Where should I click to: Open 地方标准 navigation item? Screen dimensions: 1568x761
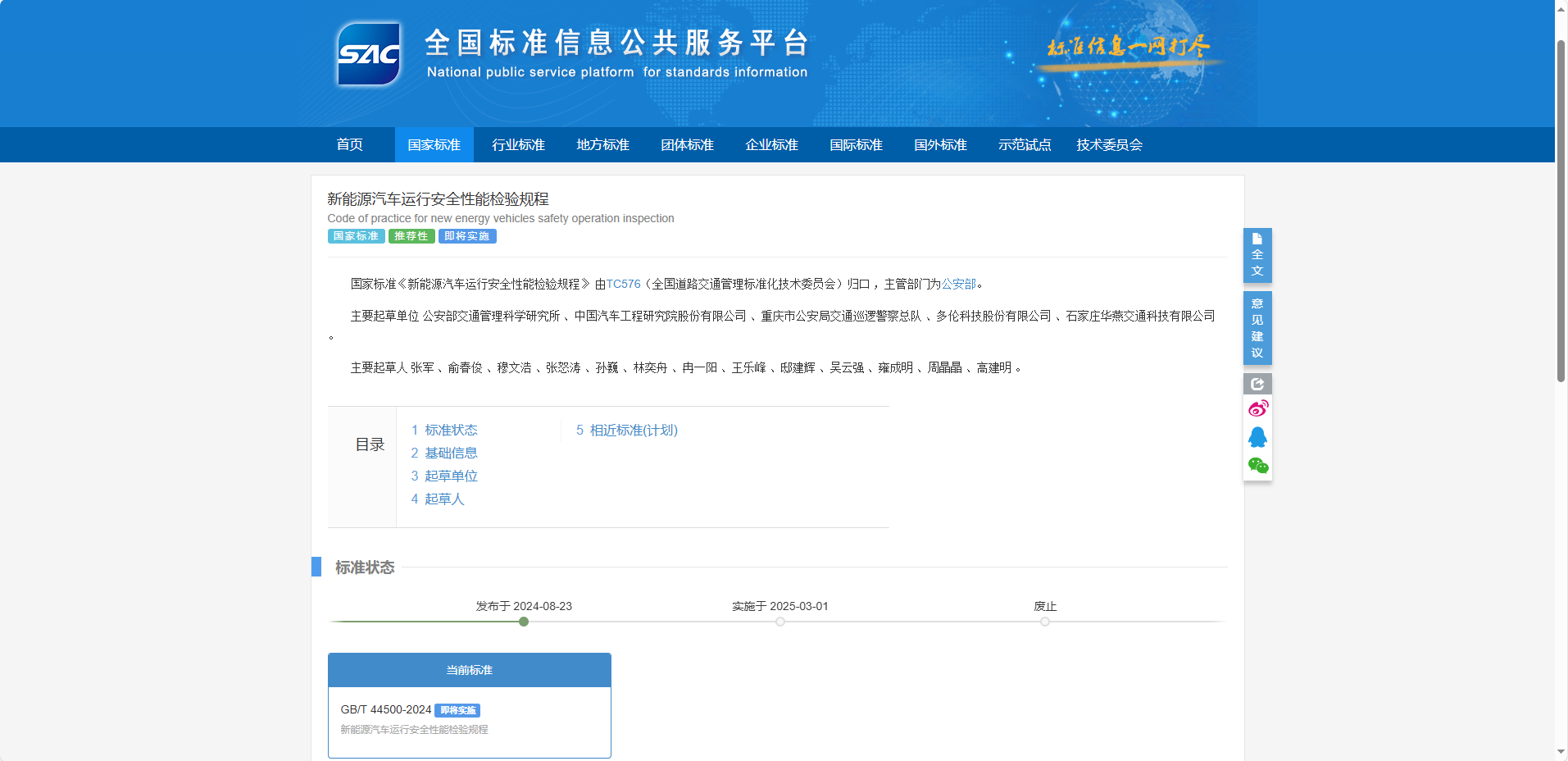[603, 144]
